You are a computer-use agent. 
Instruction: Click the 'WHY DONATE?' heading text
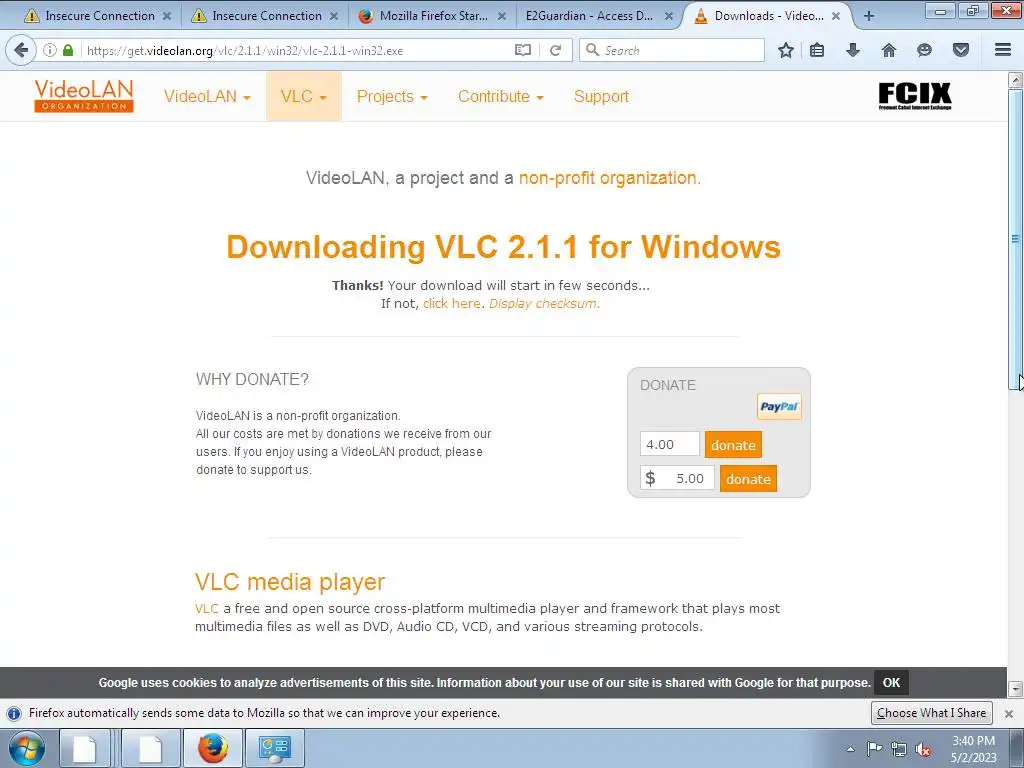click(252, 379)
